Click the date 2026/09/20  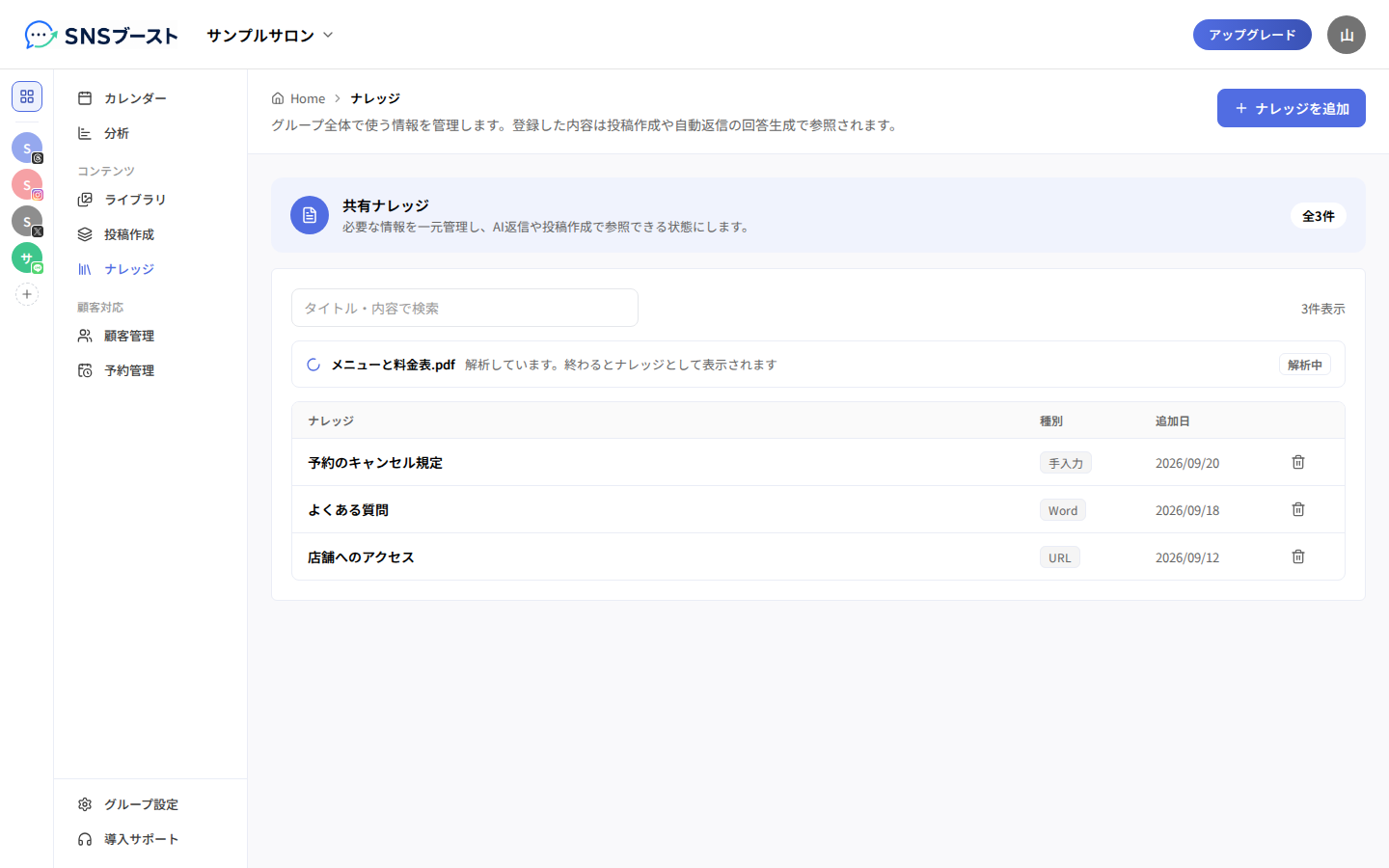click(1187, 463)
